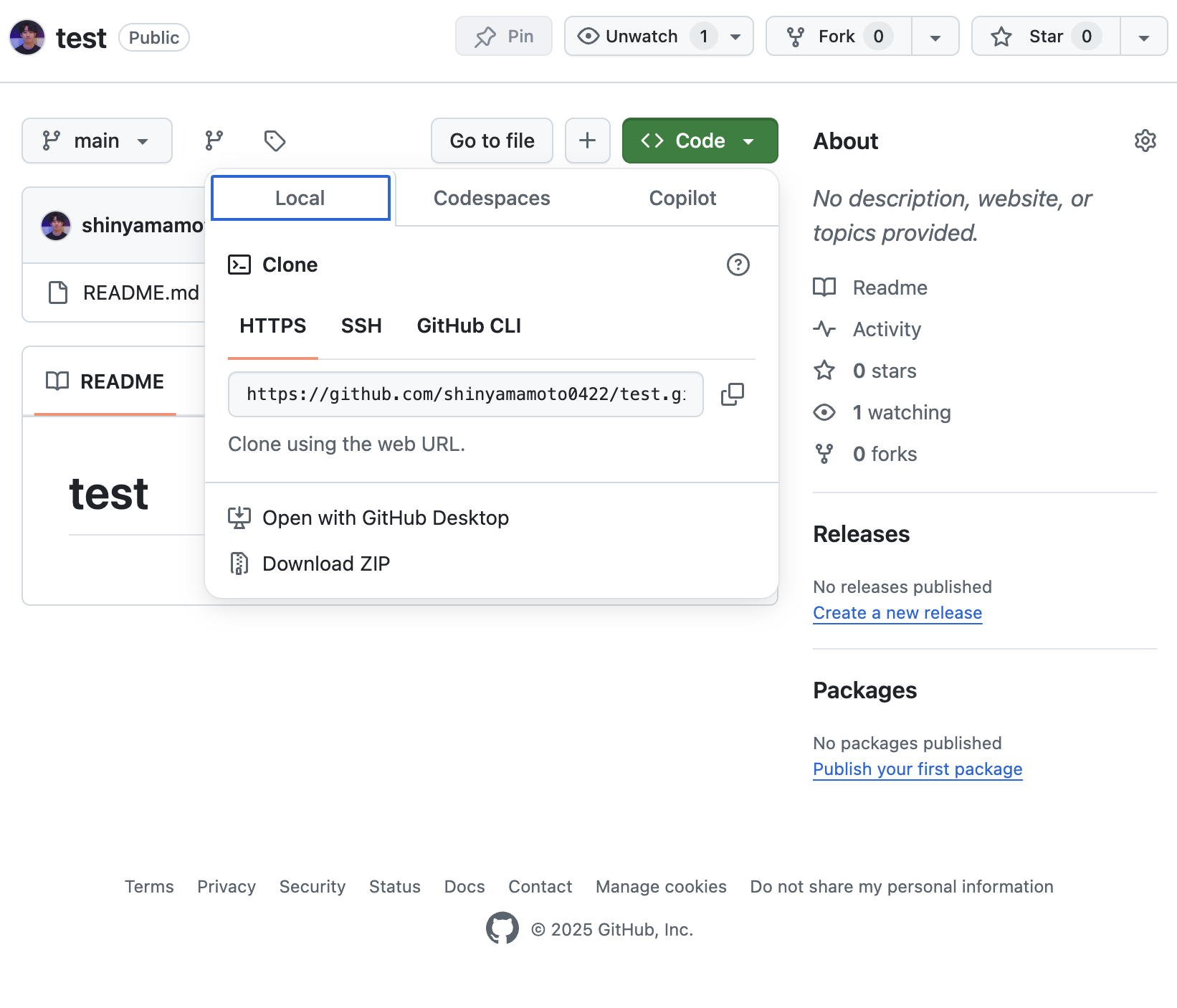Open the tags icon
This screenshot has width=1177, height=1008.
[275, 141]
